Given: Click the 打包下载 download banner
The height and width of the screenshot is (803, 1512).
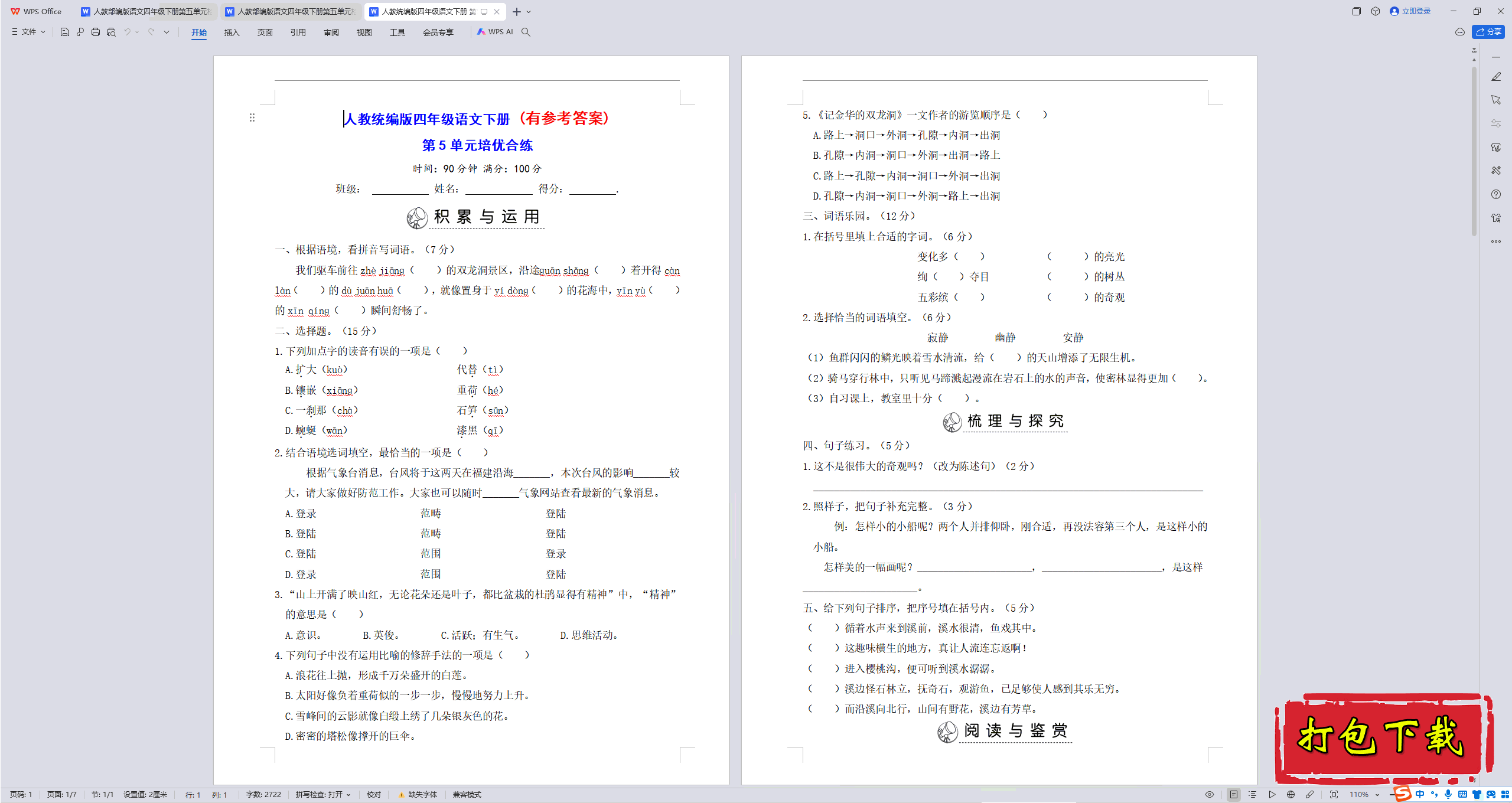Looking at the screenshot, I should (x=1383, y=738).
